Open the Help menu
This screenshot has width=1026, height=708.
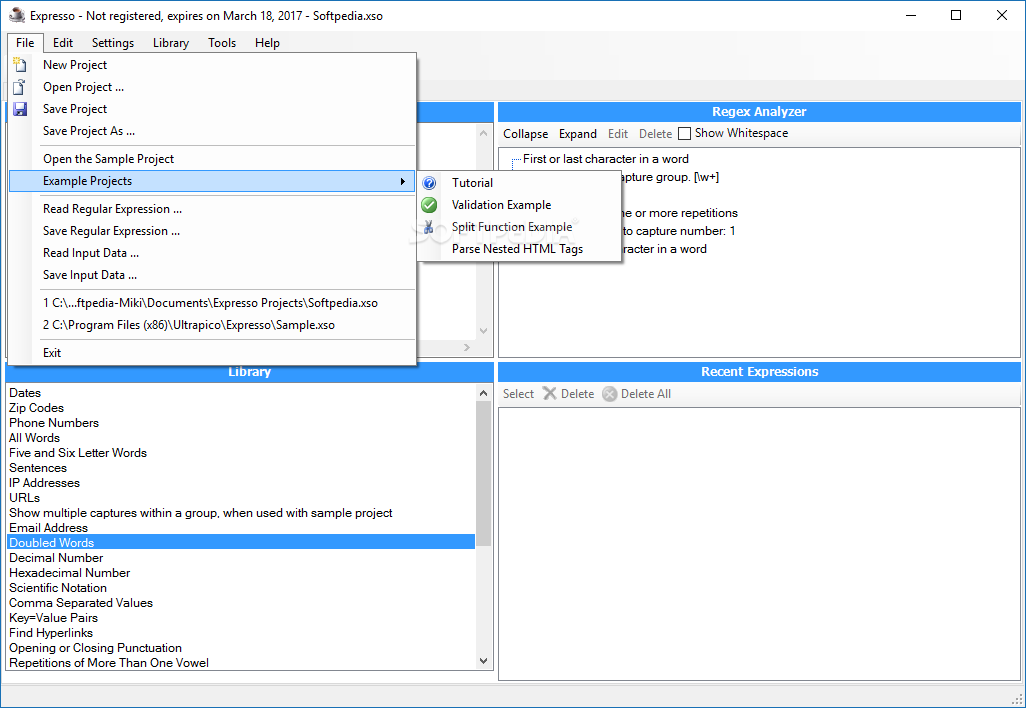[x=267, y=43]
